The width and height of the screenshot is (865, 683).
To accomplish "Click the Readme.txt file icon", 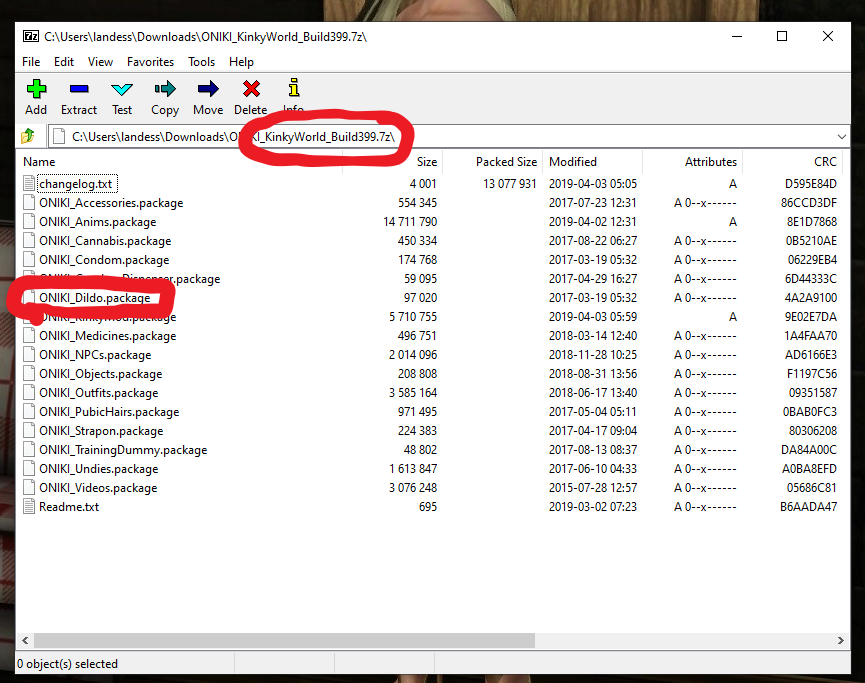I will coord(29,506).
